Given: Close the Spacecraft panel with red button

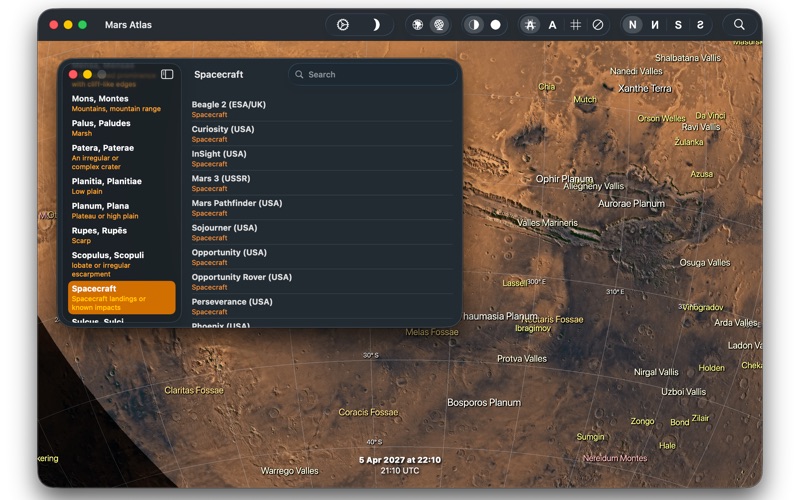Looking at the screenshot, I should pyautogui.click(x=73, y=74).
